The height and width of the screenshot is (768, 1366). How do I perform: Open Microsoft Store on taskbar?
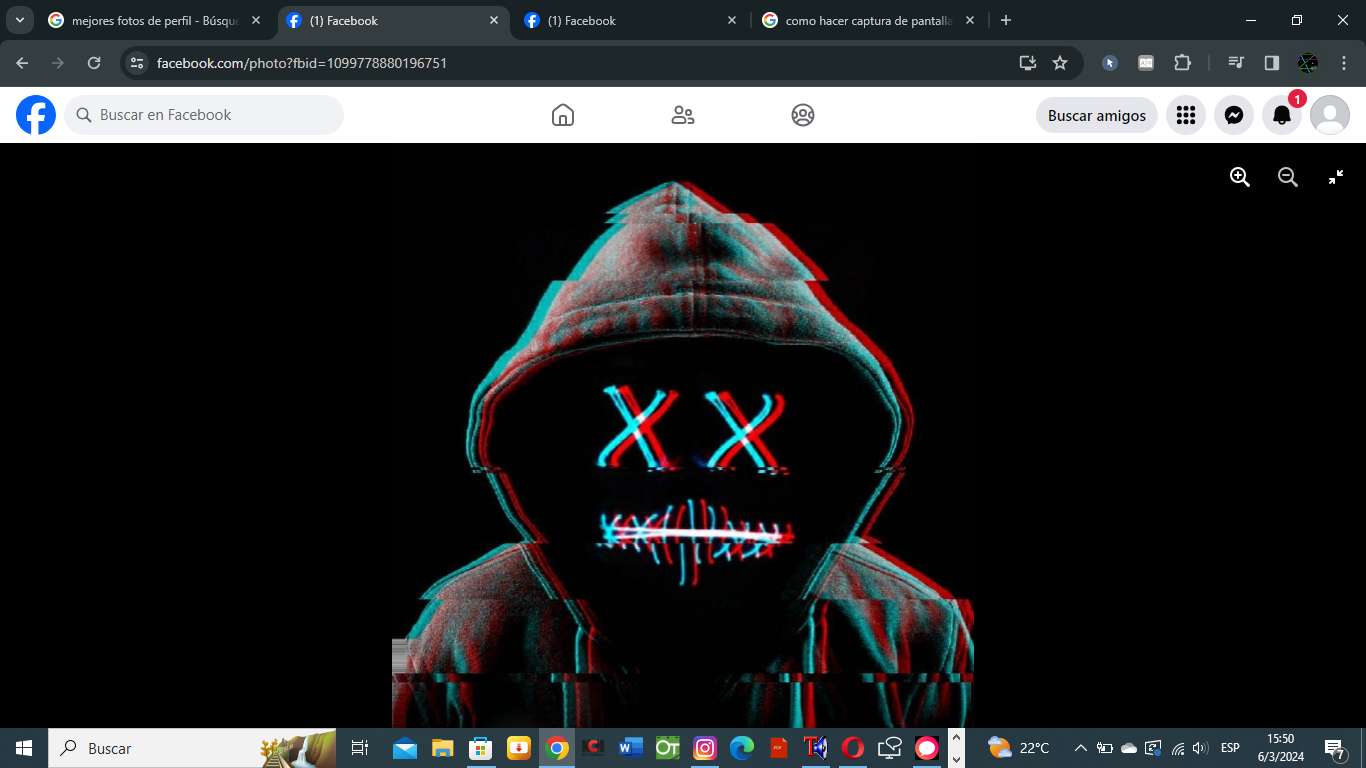click(481, 748)
